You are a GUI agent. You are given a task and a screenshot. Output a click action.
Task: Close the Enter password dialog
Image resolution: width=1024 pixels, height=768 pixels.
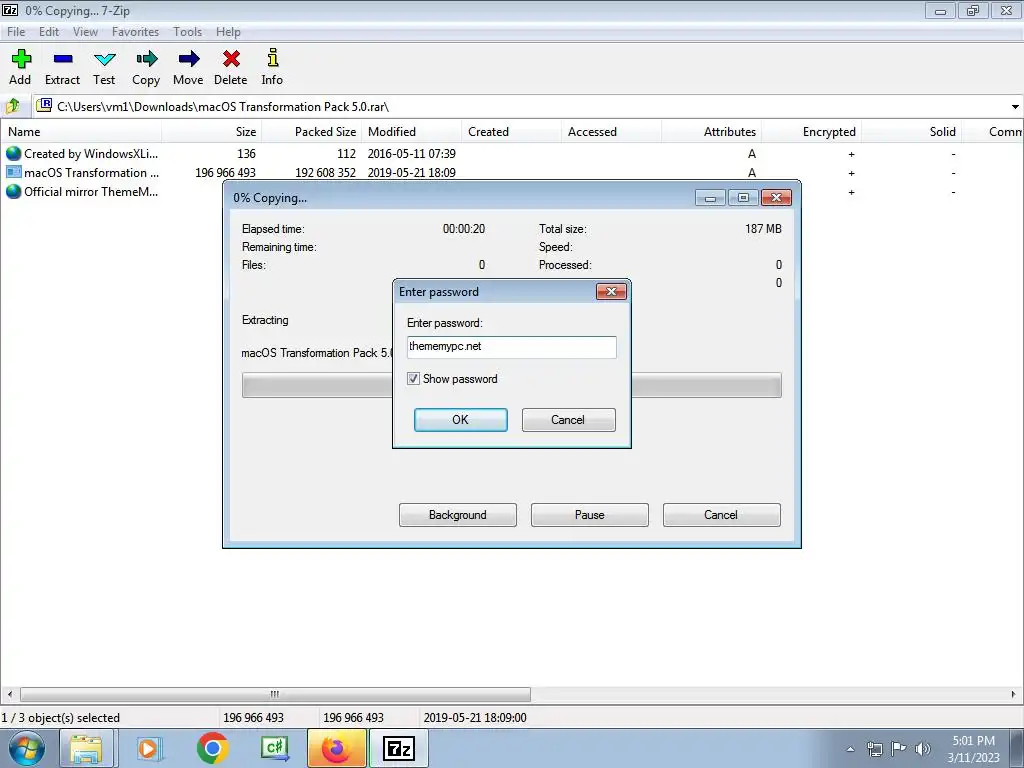pyautogui.click(x=611, y=291)
